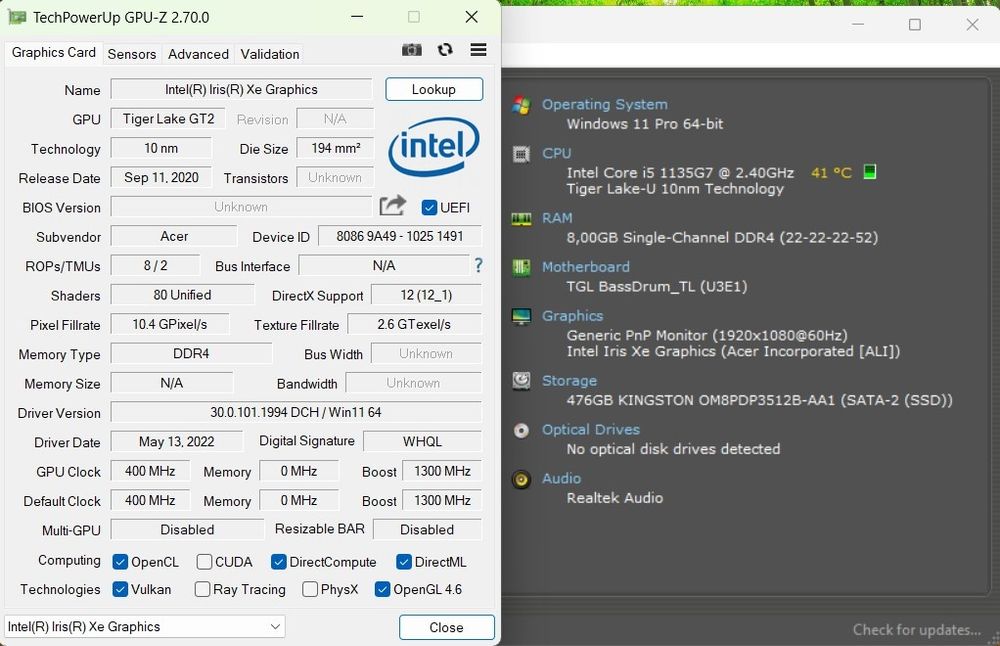Click the Release Date field Sep 11, 2020
The height and width of the screenshot is (646, 1000).
[x=161, y=177]
